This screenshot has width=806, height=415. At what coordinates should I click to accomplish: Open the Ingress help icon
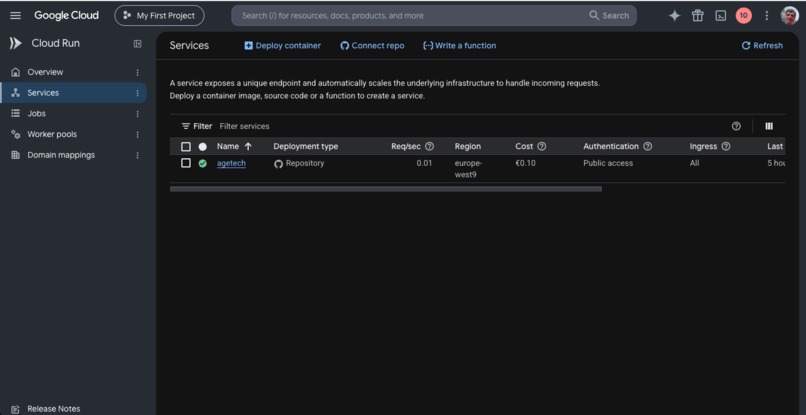click(x=726, y=146)
